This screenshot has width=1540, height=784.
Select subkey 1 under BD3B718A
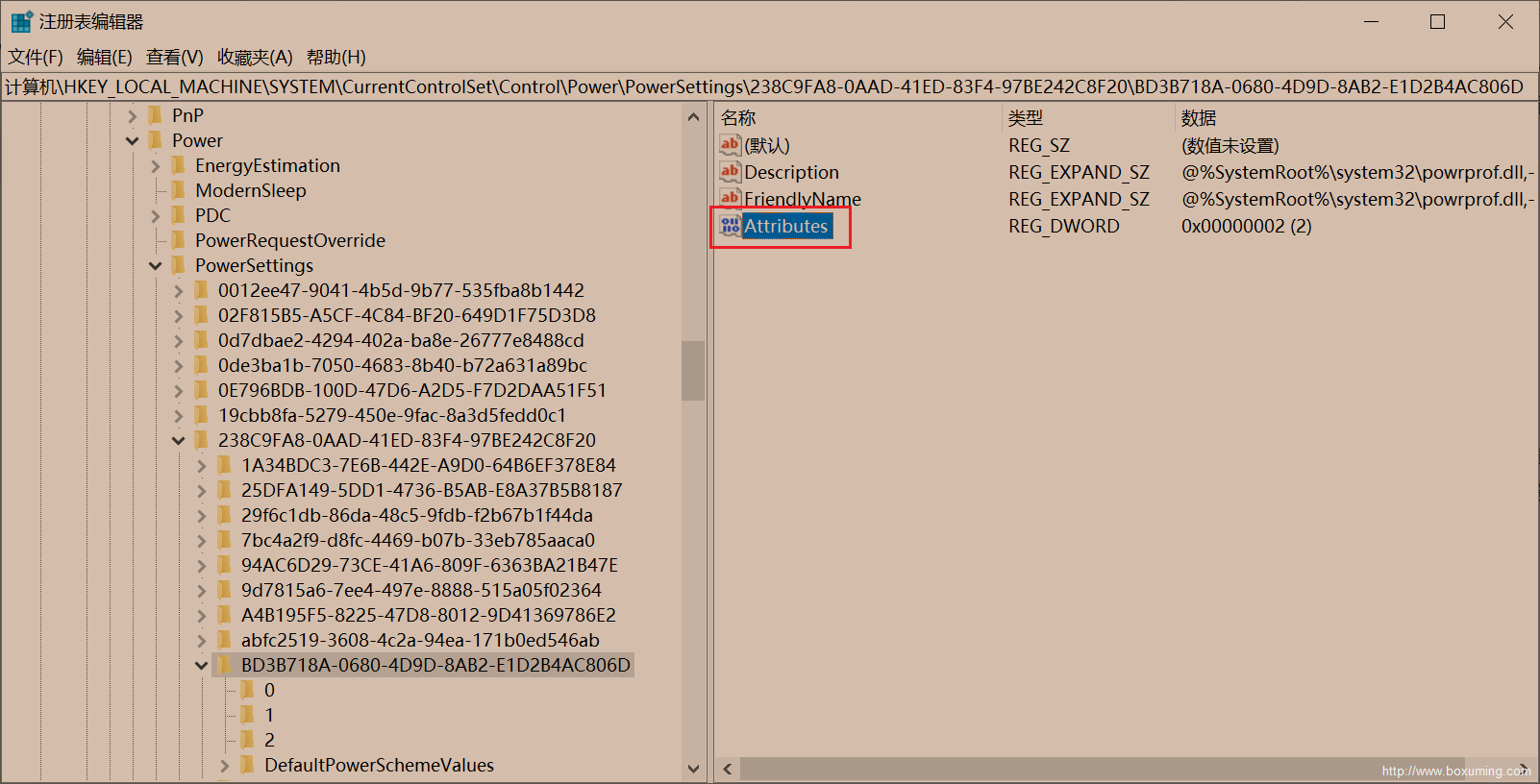[269, 715]
